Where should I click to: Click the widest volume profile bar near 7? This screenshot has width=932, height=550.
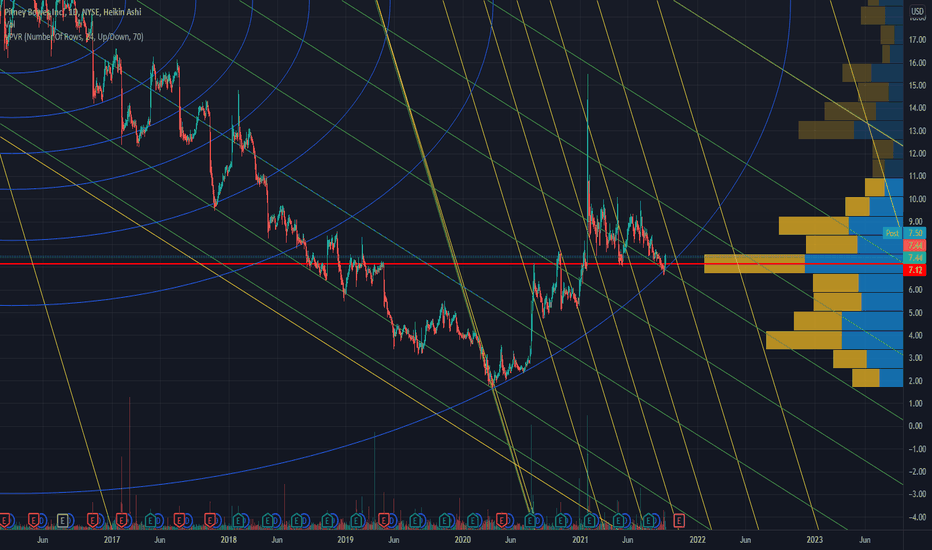(804, 263)
